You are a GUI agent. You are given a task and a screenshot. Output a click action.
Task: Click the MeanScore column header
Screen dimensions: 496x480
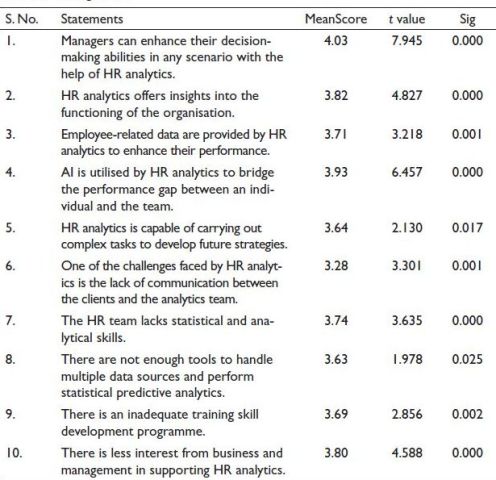pos(336,19)
